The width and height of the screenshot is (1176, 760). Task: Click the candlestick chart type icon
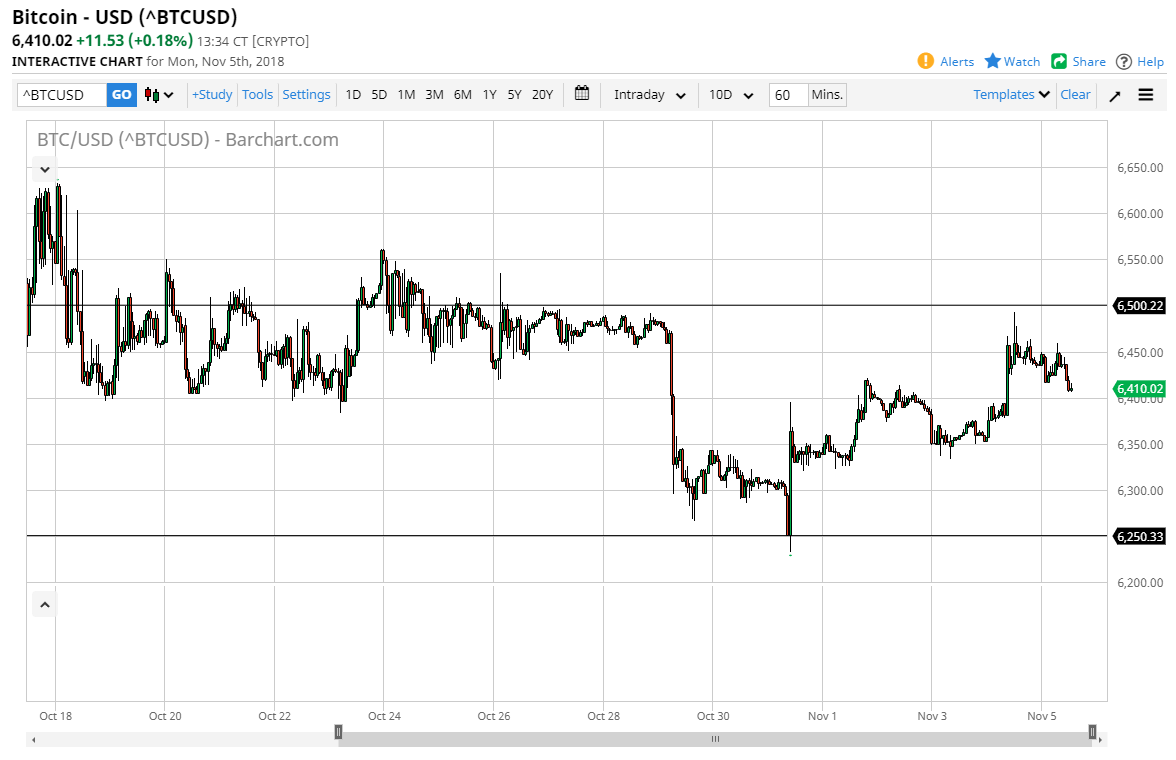pyautogui.click(x=152, y=94)
